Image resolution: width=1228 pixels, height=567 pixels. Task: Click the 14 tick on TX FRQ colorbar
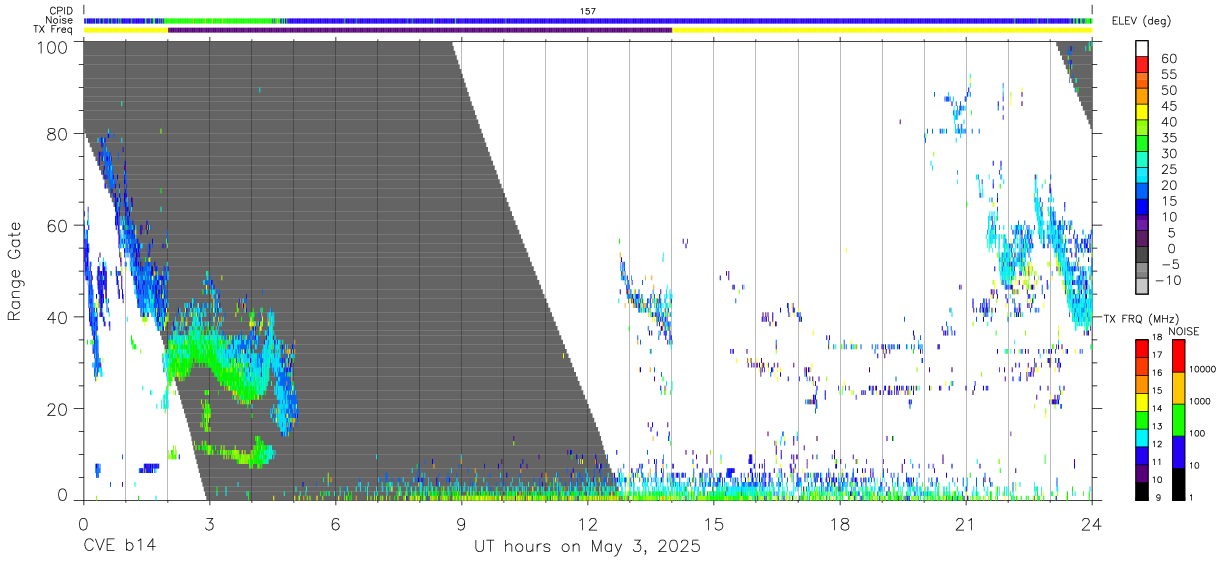tap(1158, 408)
